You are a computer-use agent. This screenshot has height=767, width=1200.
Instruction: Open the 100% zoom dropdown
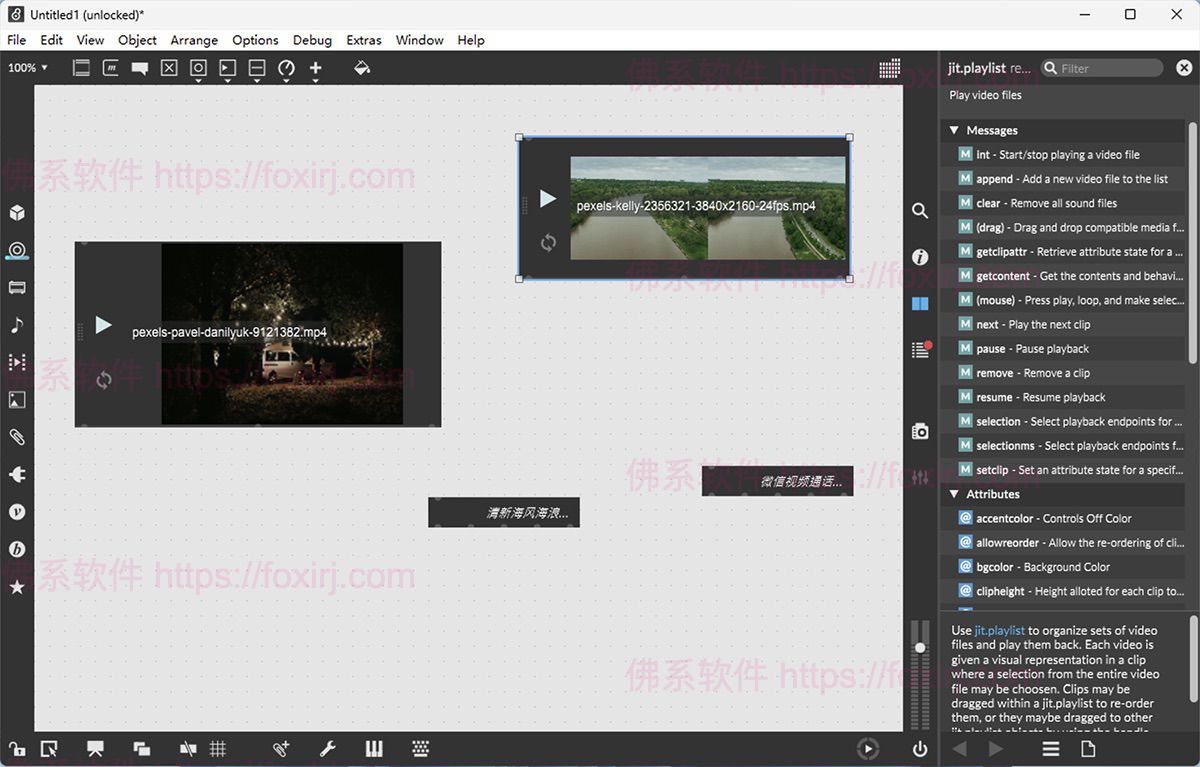click(28, 68)
